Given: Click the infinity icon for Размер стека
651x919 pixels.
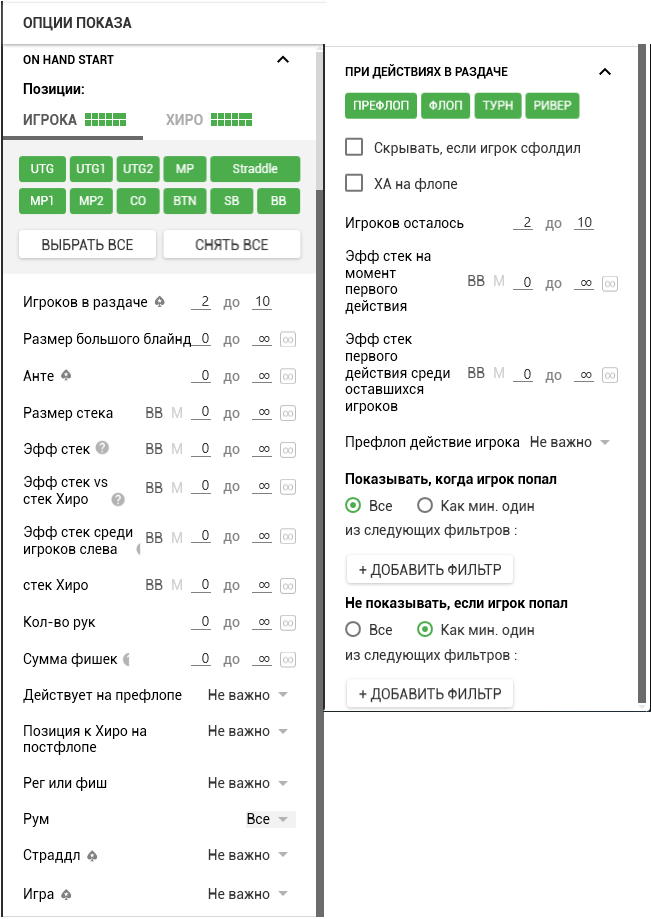Looking at the screenshot, I should pyautogui.click(x=288, y=413).
